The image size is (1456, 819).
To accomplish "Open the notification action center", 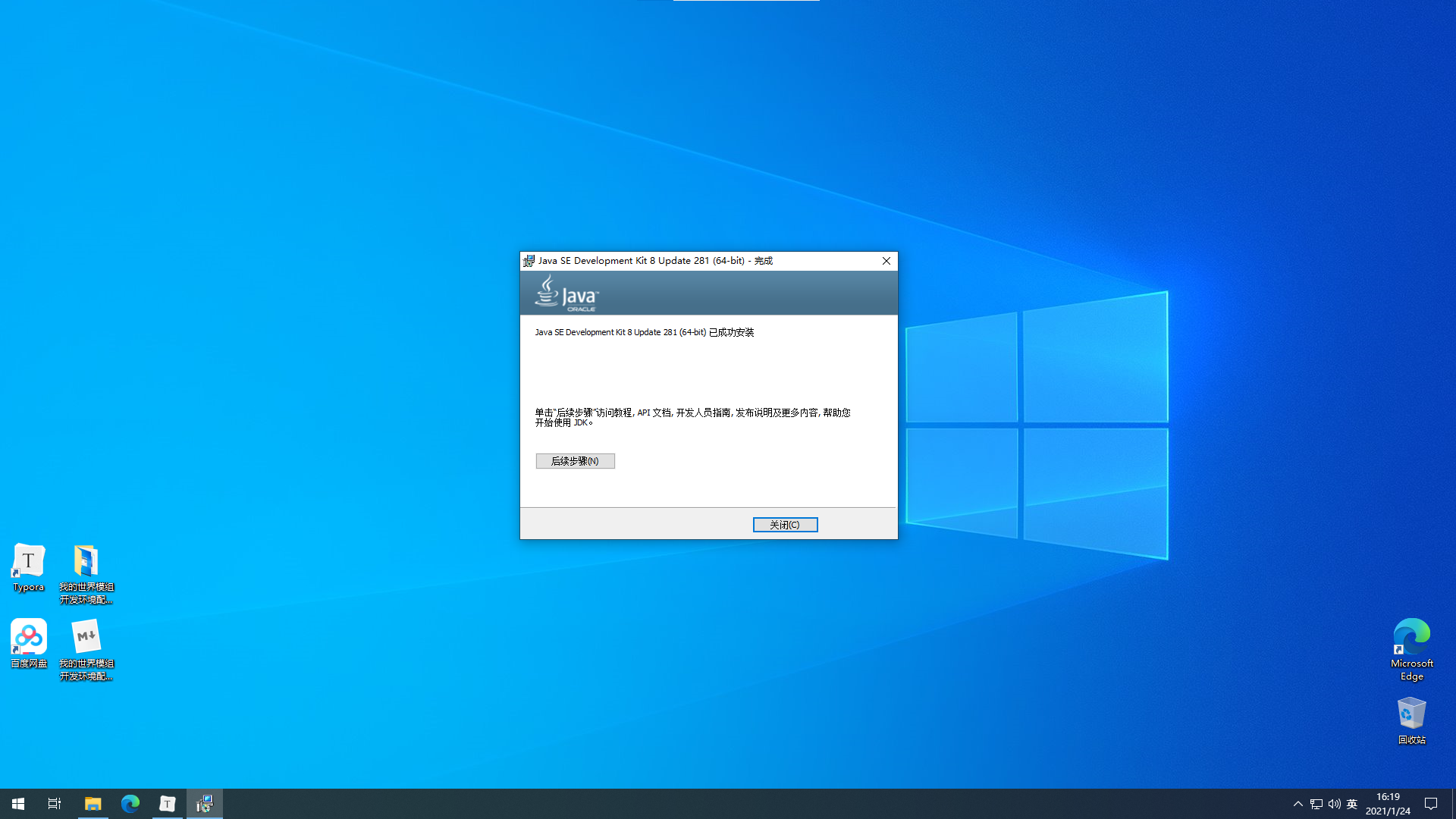I will (x=1431, y=804).
